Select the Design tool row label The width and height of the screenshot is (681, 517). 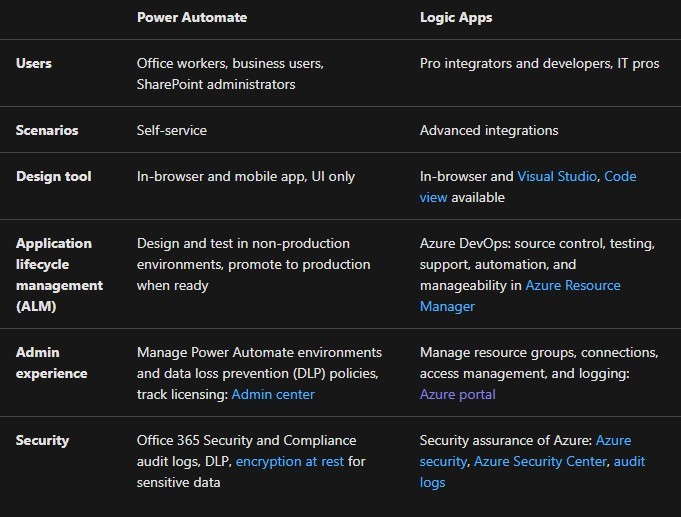point(54,176)
